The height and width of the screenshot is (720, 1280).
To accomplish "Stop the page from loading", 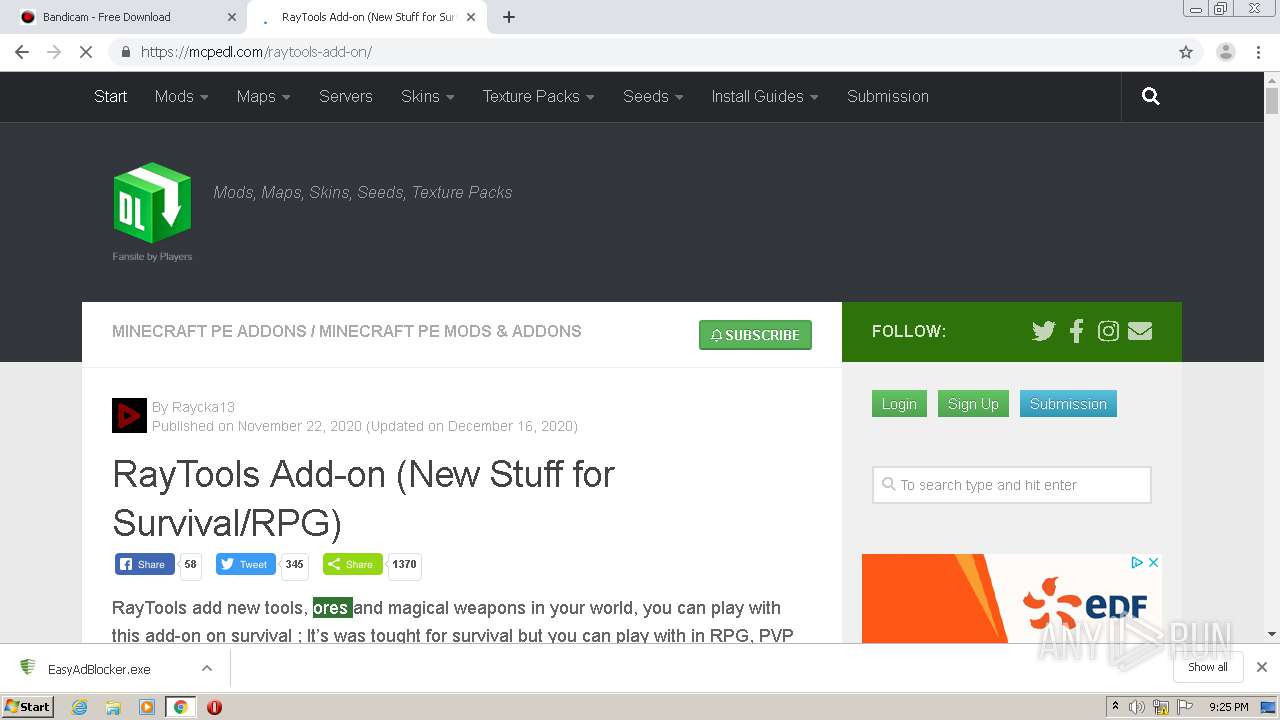I will [x=86, y=52].
